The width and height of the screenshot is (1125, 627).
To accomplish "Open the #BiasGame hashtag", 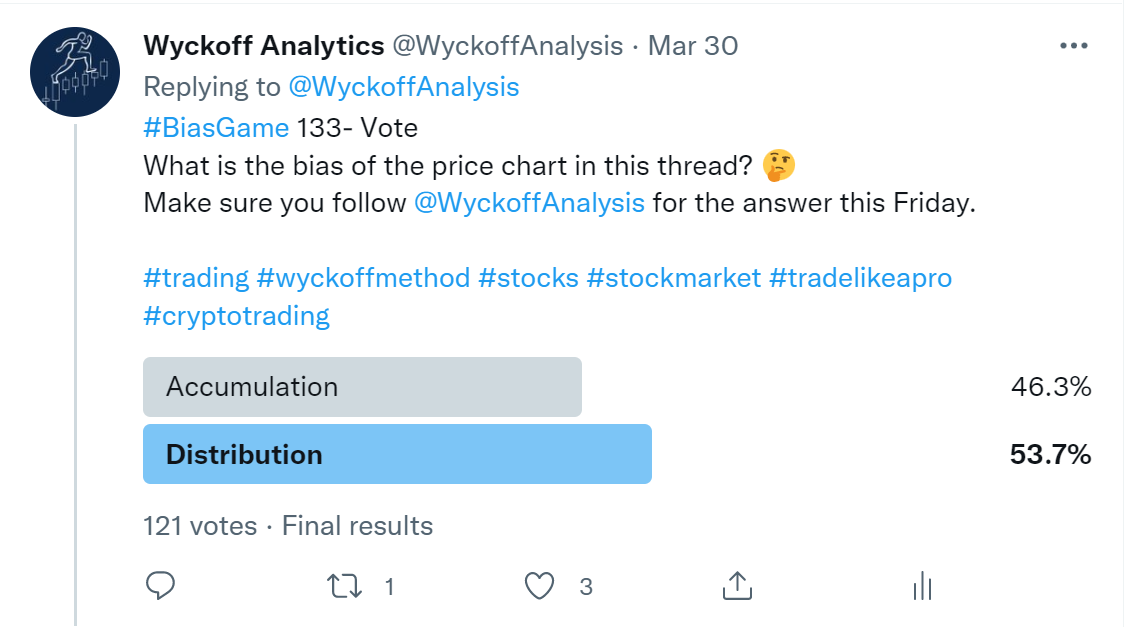I will click(x=216, y=128).
